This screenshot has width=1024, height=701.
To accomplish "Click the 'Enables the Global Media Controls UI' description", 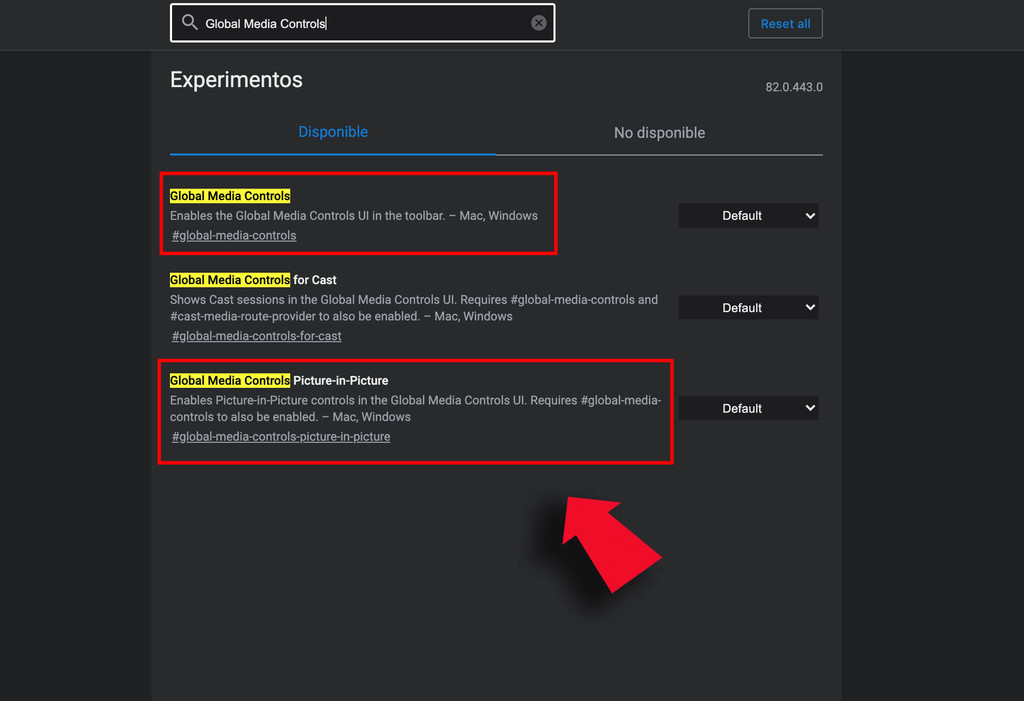I will (353, 216).
